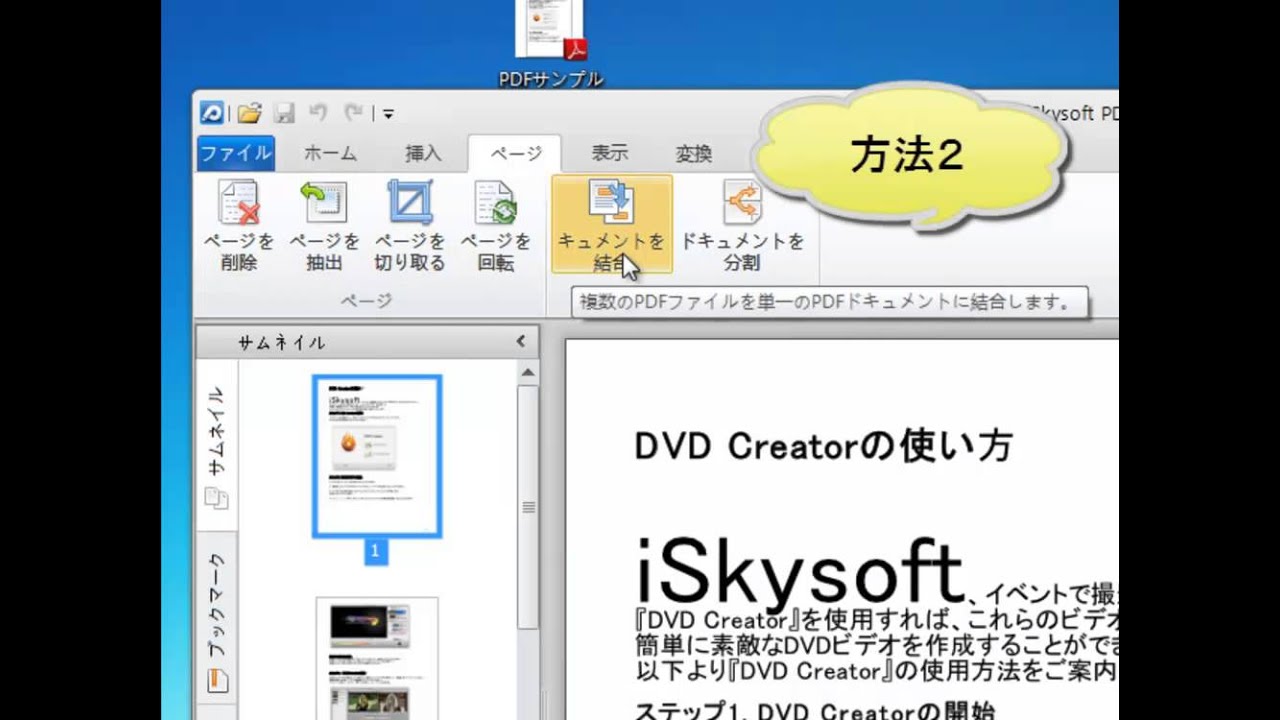
Task: Select the page 1 thumbnail
Action: pos(377,456)
